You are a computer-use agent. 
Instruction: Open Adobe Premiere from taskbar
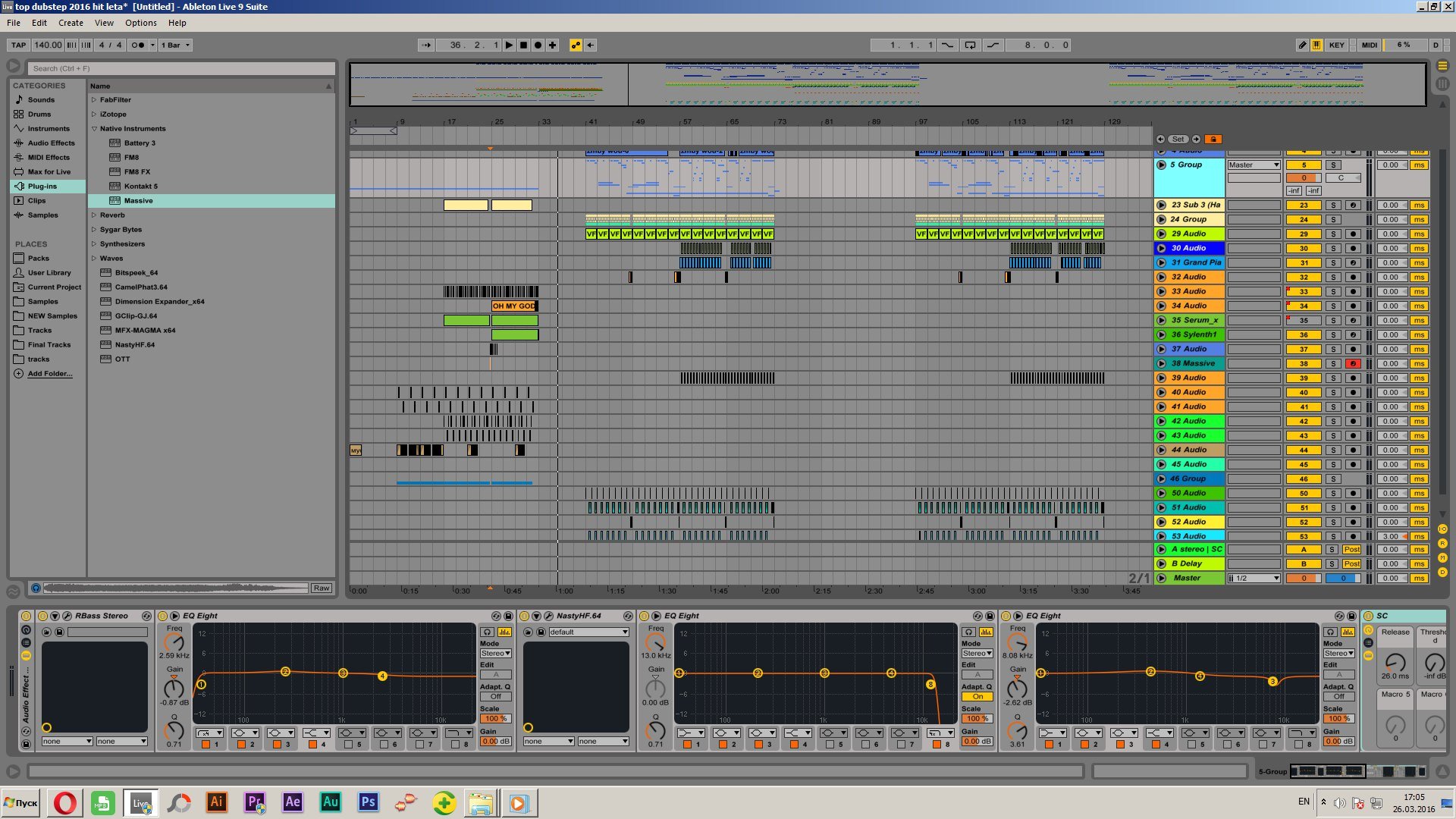pyautogui.click(x=255, y=802)
